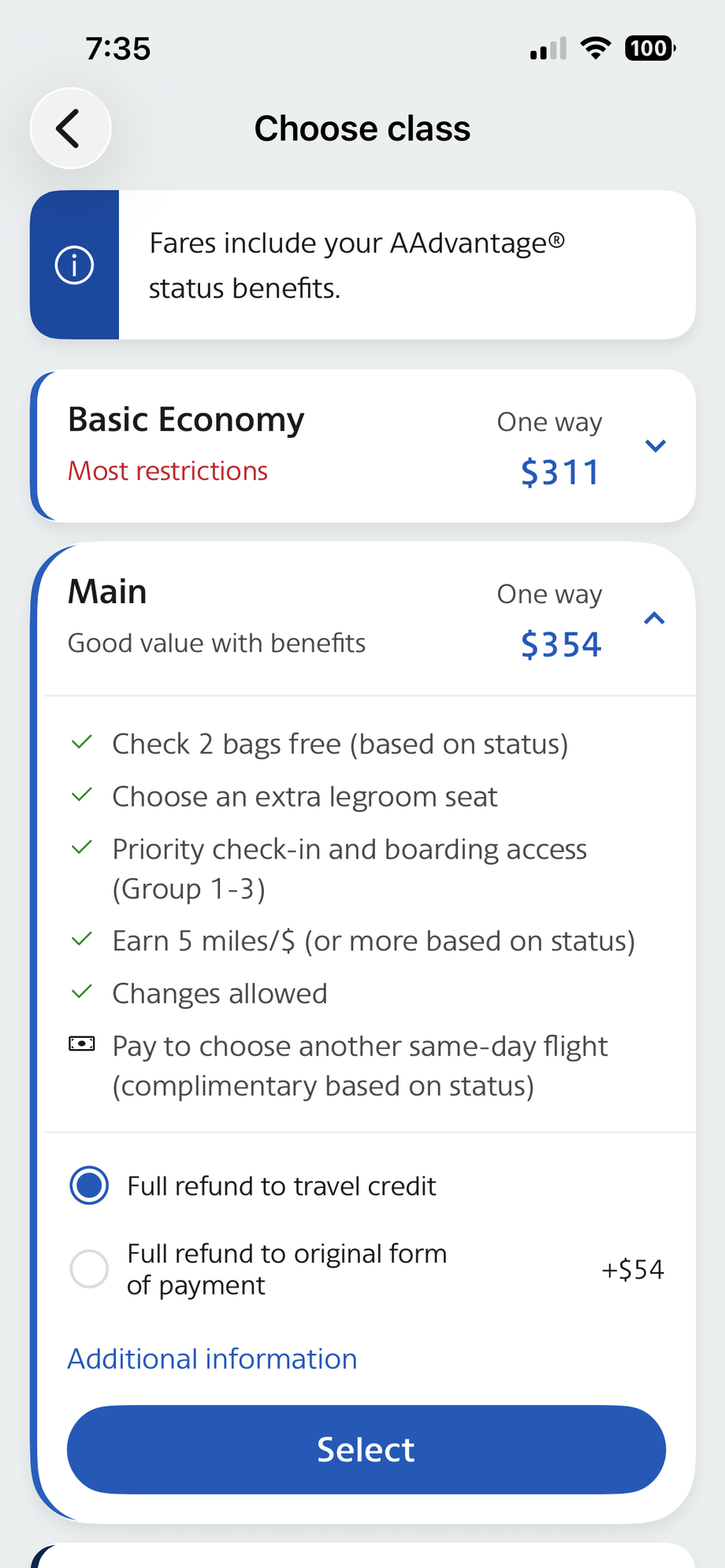Tap the partially visible next fare card
This screenshot has width=725, height=1568.
pyautogui.click(x=362, y=1555)
